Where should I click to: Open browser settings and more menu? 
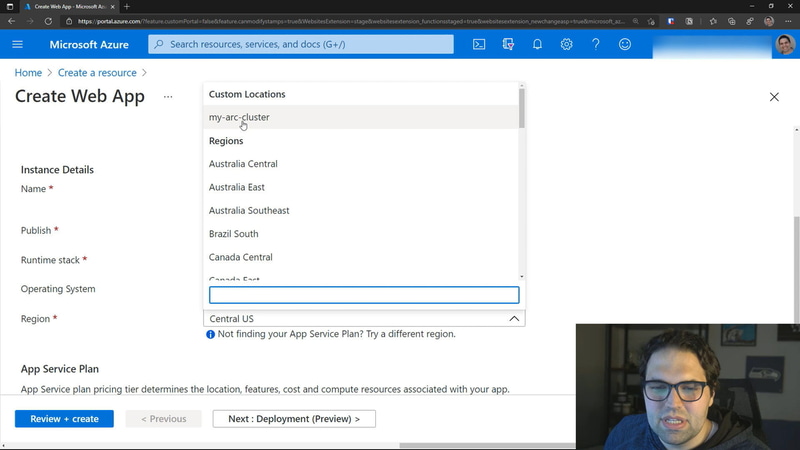pyautogui.click(x=788, y=21)
